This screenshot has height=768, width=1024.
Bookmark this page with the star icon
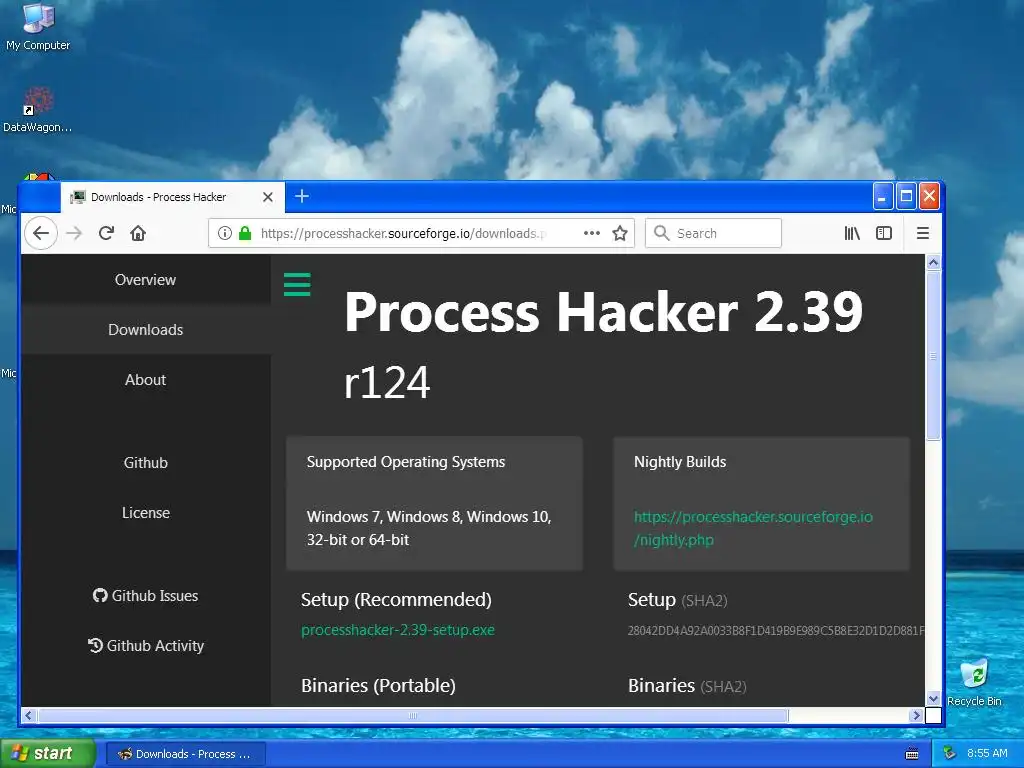pos(620,233)
